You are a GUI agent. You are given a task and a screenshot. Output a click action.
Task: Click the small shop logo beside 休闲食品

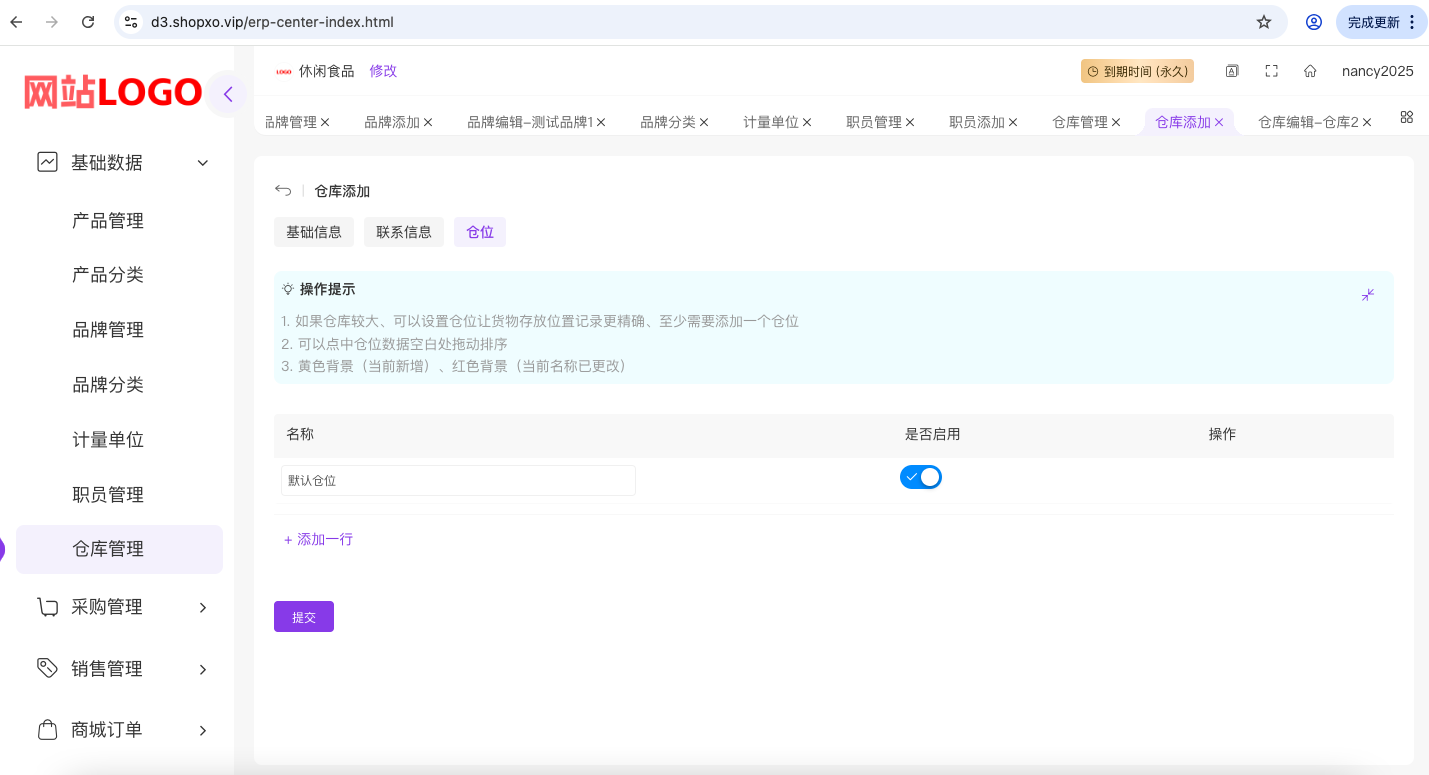284,71
